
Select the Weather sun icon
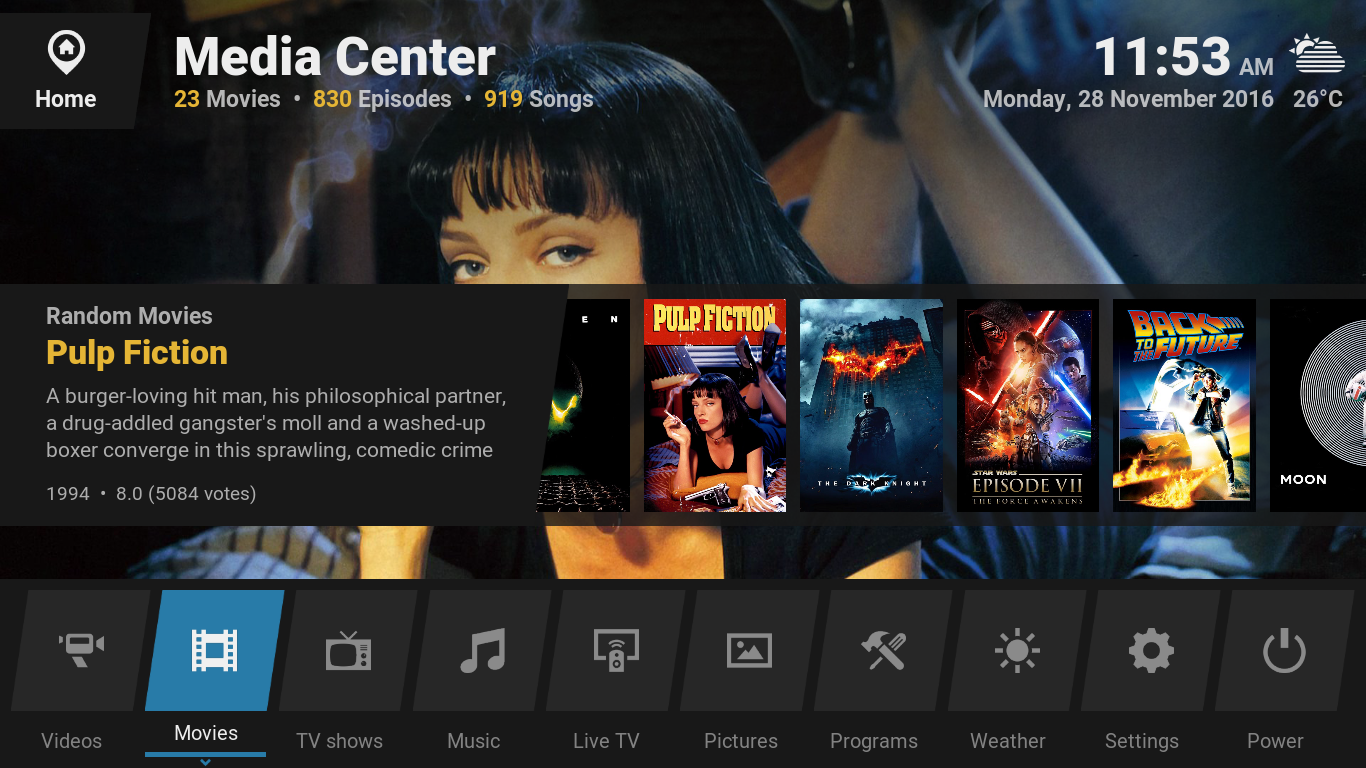(1017, 651)
